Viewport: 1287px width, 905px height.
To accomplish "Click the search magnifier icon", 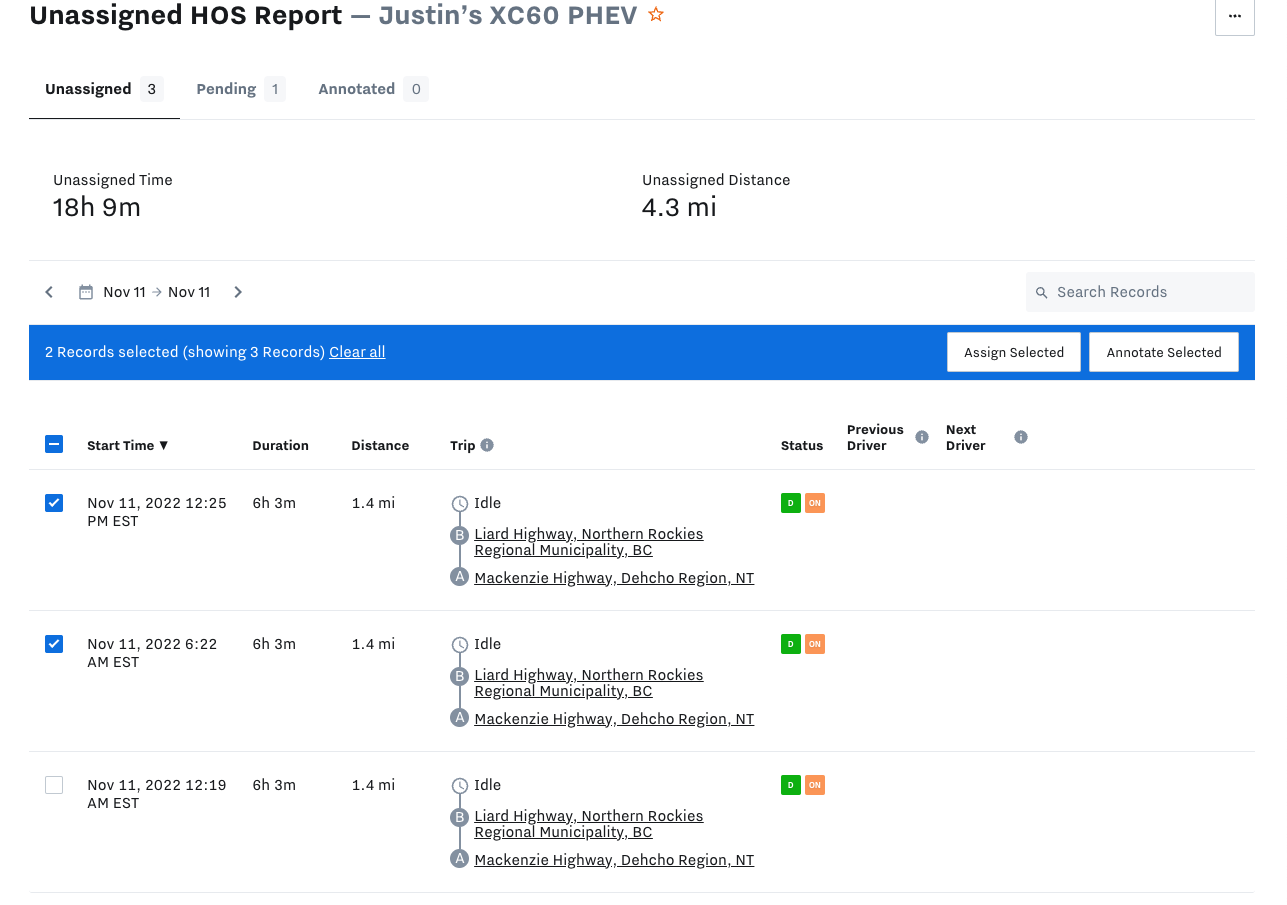I will pos(1041,292).
